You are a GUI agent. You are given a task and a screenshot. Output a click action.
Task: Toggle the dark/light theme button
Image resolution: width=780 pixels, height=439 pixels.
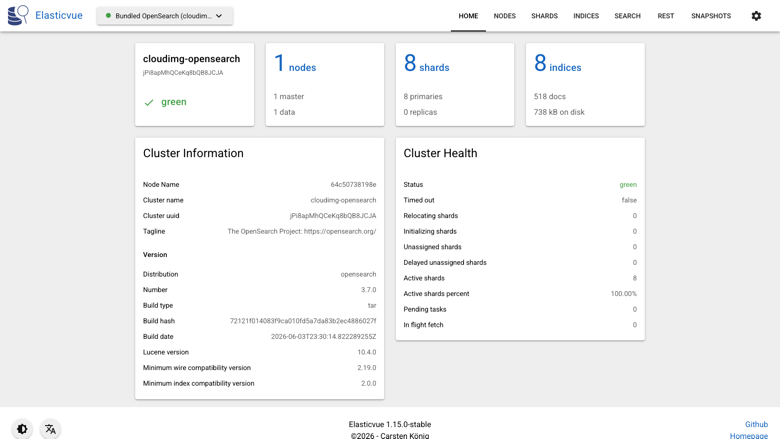pos(22,429)
